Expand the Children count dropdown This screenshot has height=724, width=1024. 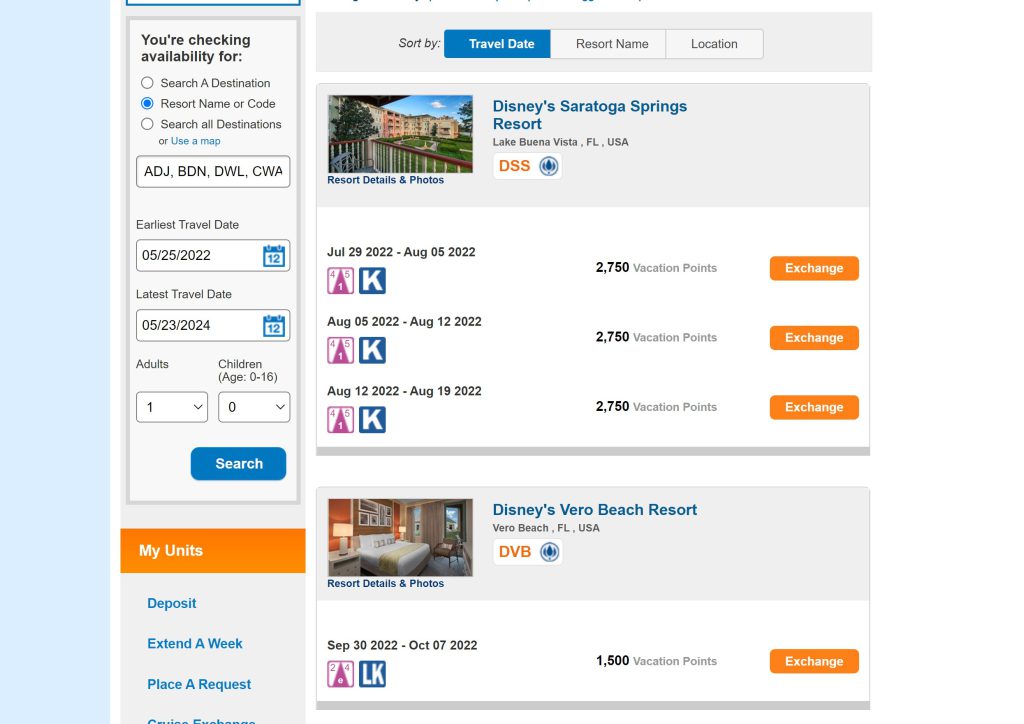tap(253, 407)
